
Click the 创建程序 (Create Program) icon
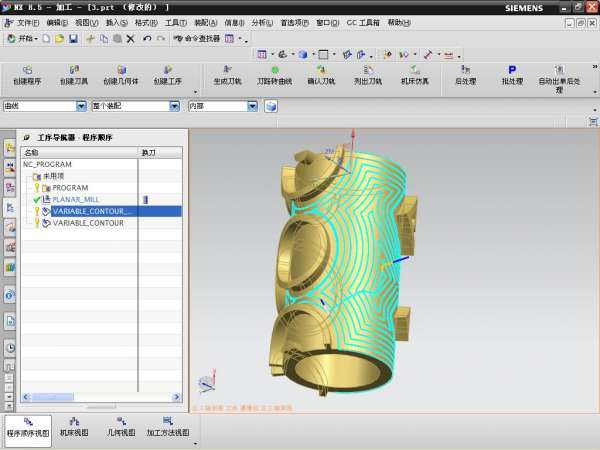(27, 75)
